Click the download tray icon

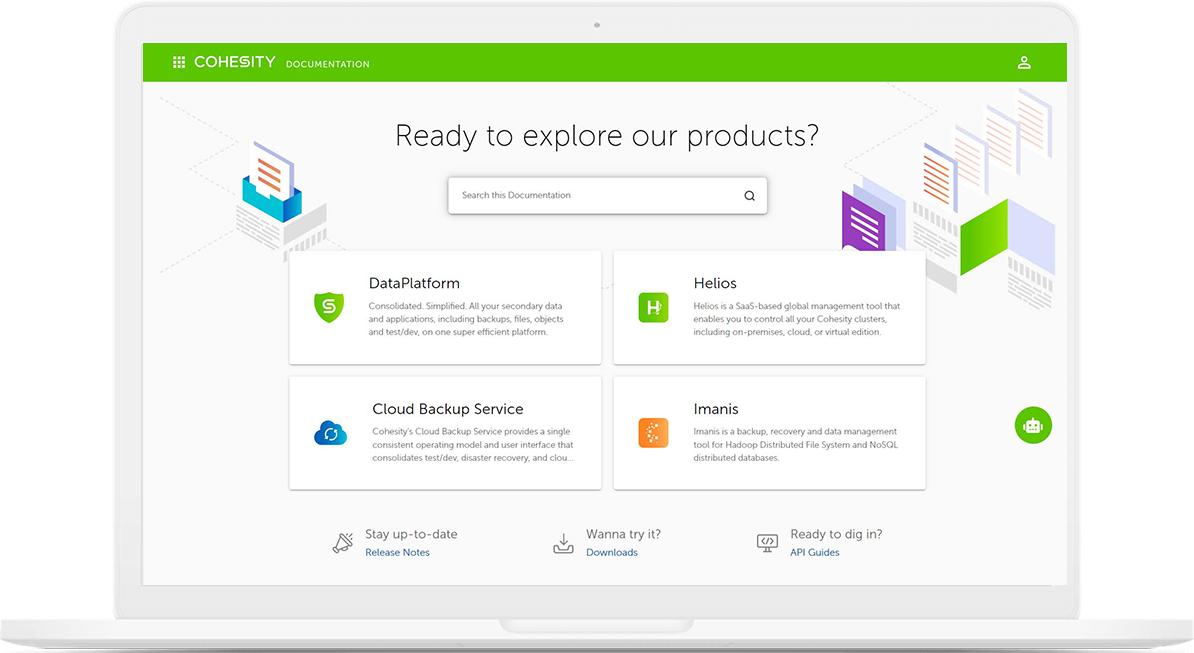click(x=563, y=543)
